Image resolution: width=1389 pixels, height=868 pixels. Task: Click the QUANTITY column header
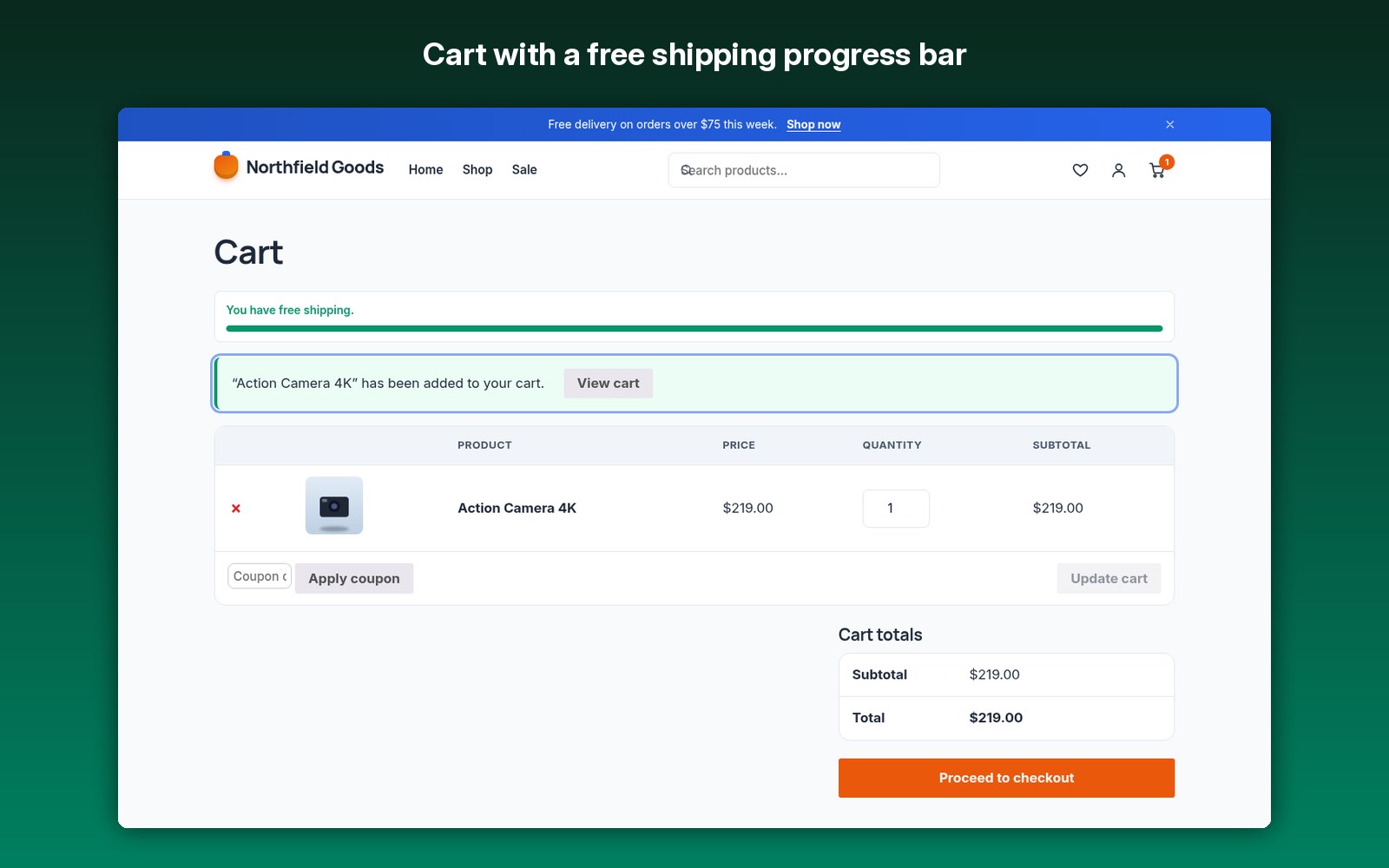pos(892,445)
